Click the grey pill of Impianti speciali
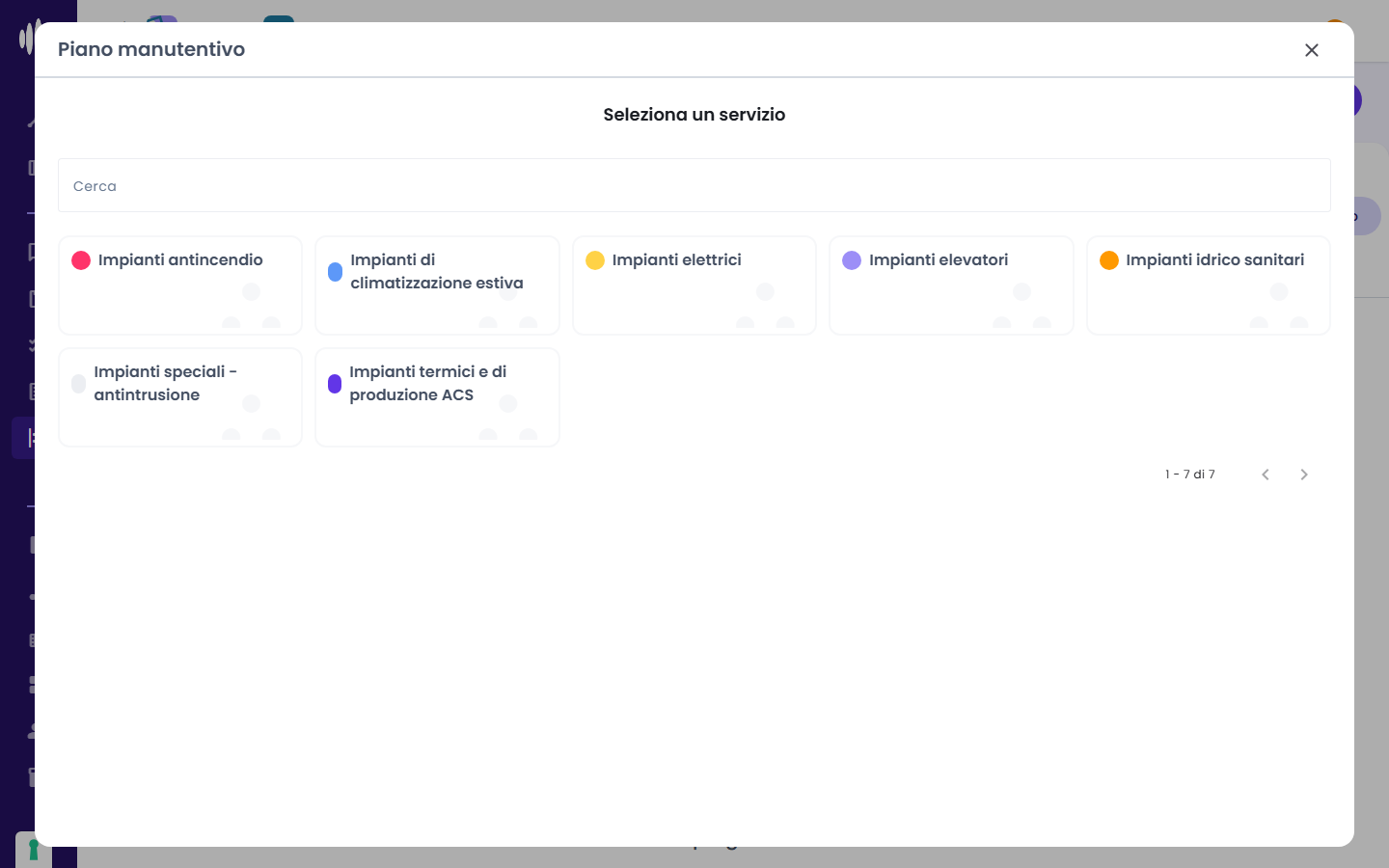 tap(78, 384)
